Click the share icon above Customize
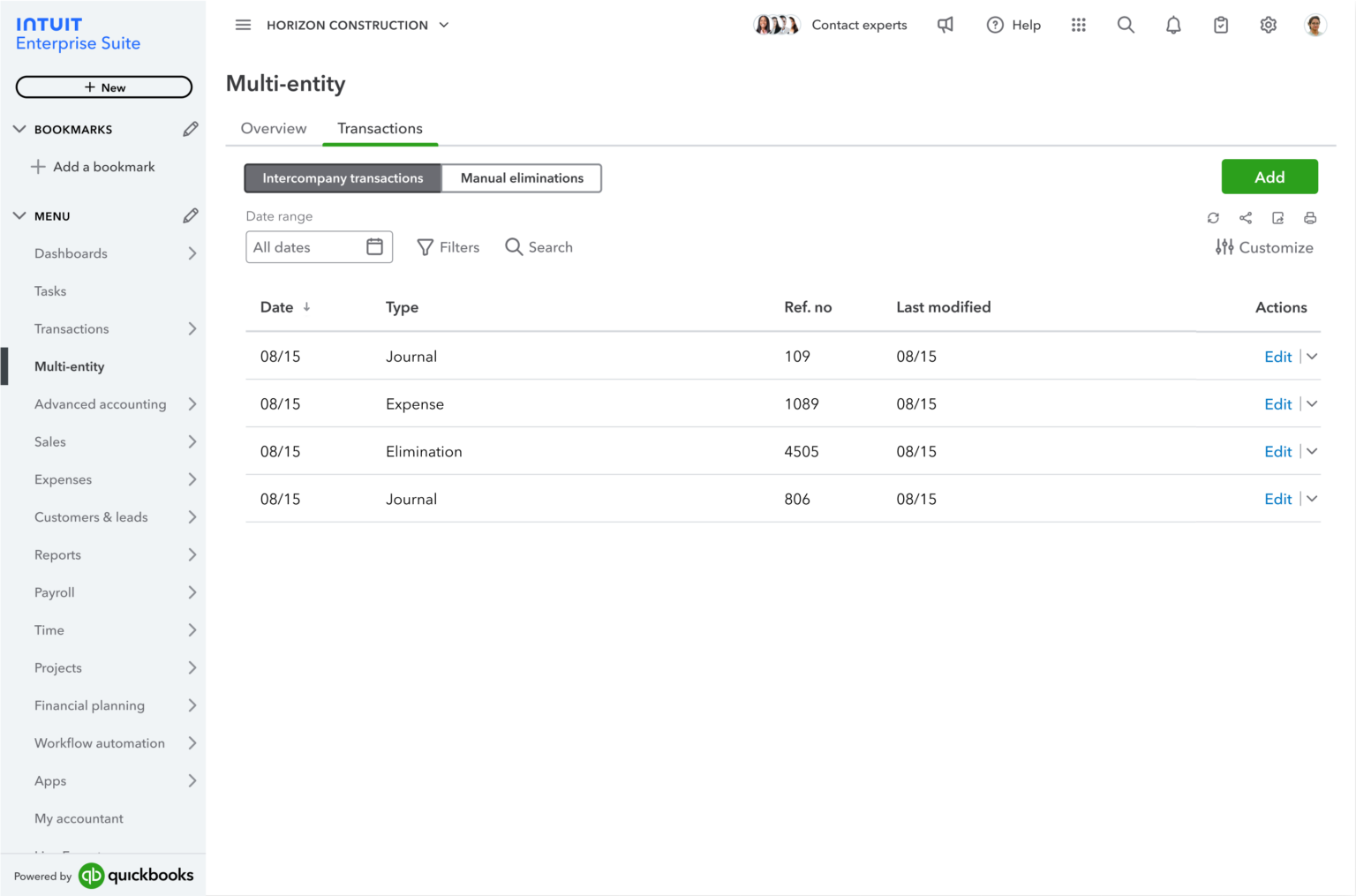The height and width of the screenshot is (896, 1356). point(1246,218)
